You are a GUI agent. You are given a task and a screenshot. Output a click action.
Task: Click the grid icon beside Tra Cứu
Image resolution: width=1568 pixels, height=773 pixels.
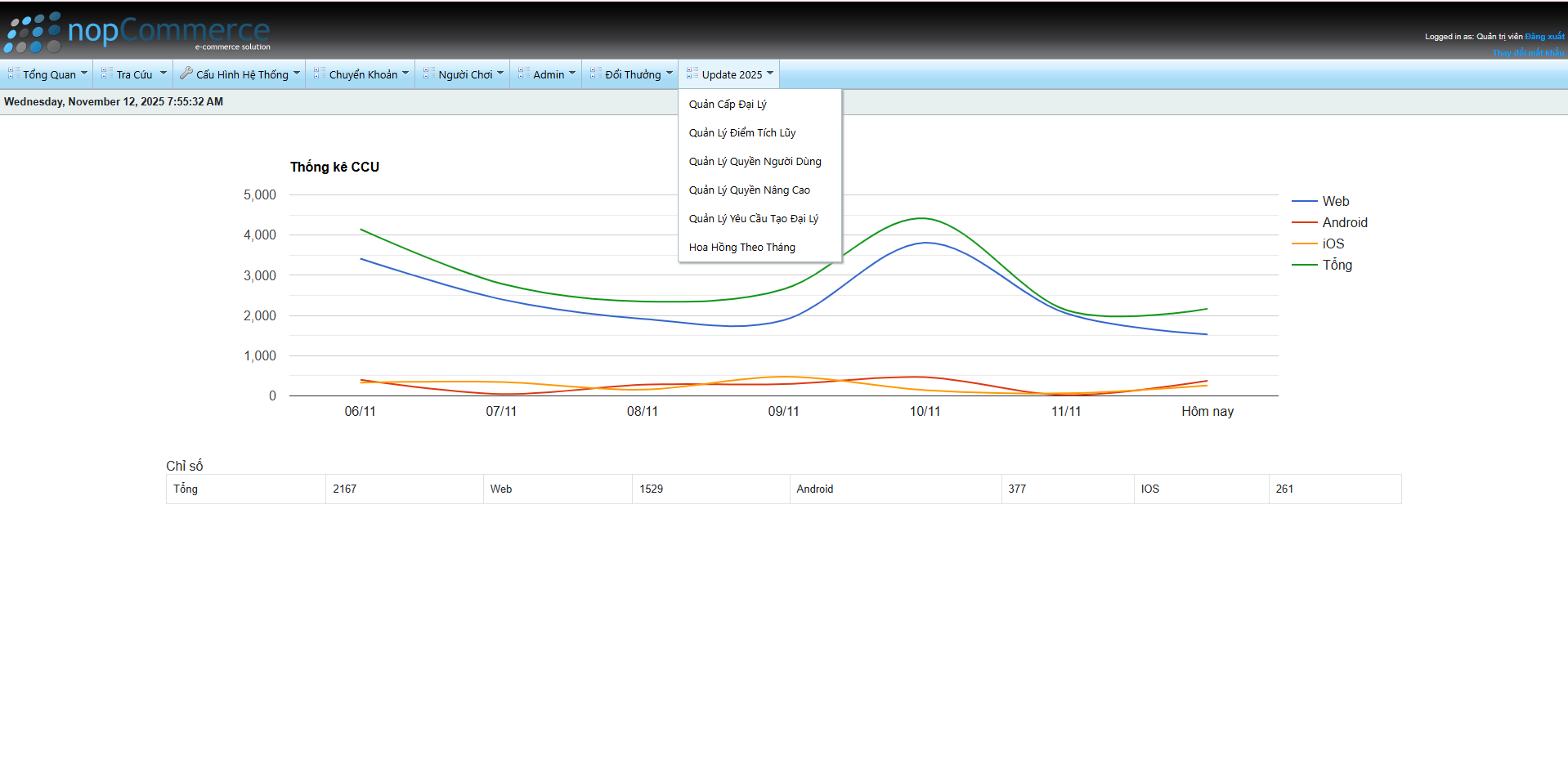106,74
